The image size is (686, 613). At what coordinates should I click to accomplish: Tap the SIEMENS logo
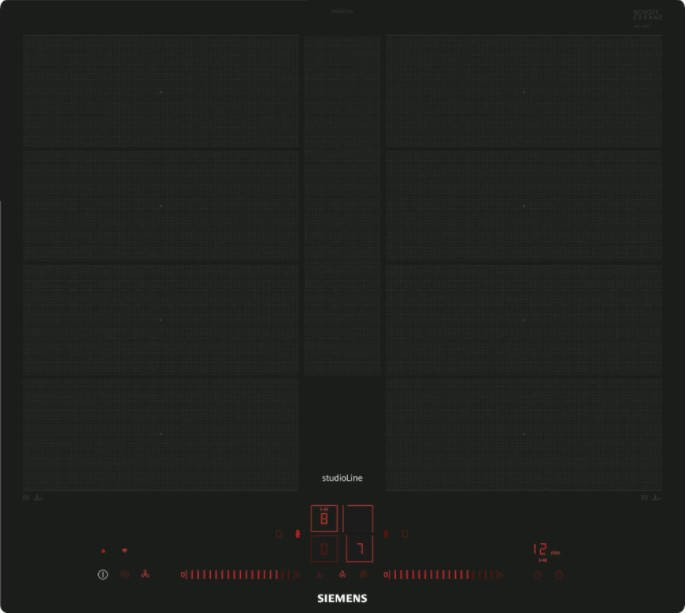(342, 598)
